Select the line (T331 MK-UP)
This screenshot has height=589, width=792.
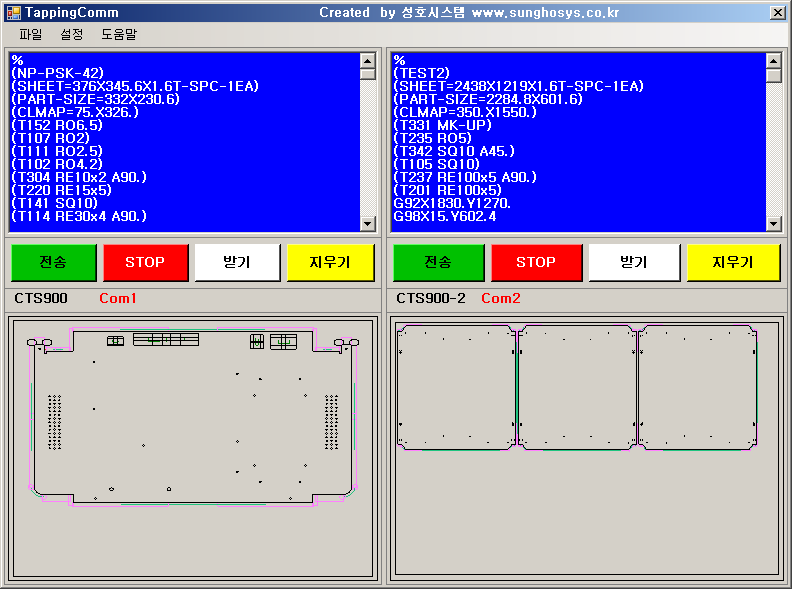point(442,125)
